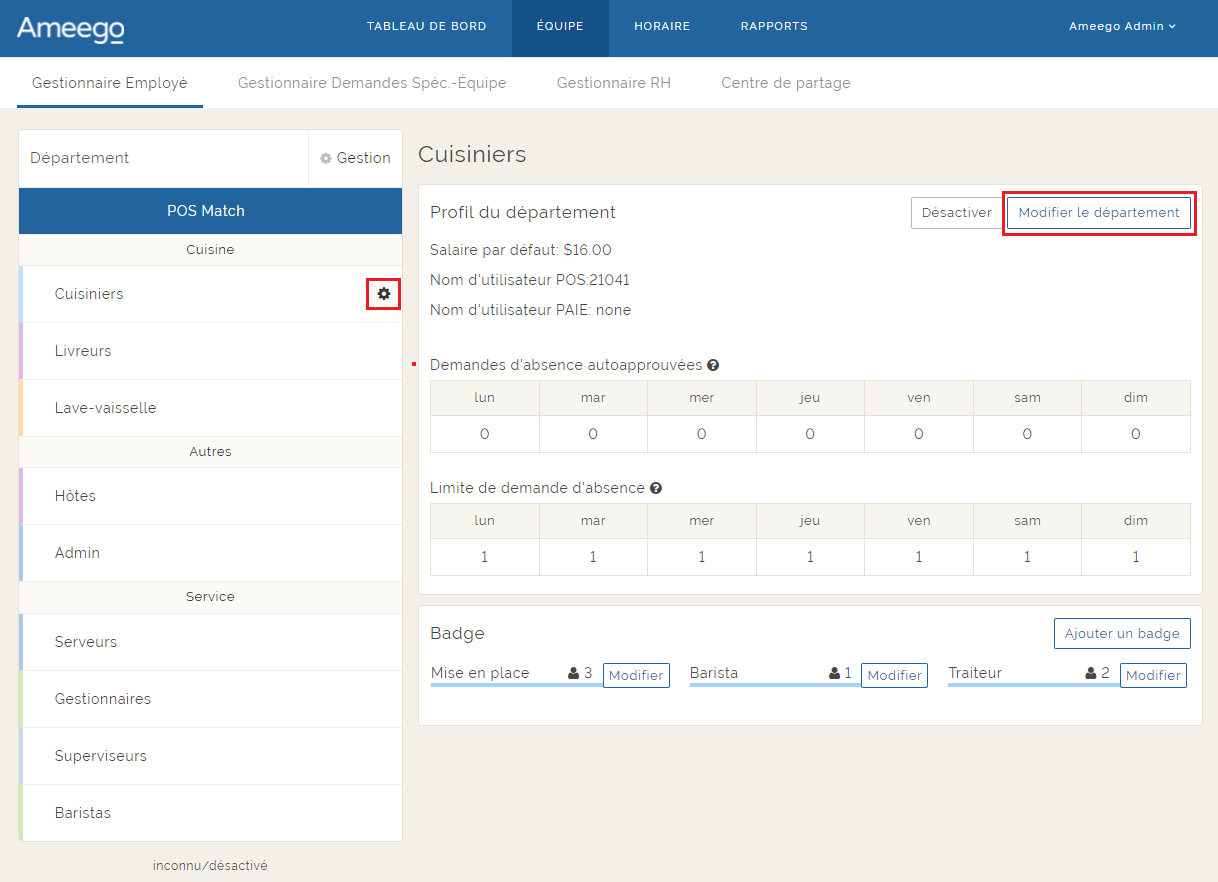
Task: Click the POS Match header bar
Action: pyautogui.click(x=206, y=211)
